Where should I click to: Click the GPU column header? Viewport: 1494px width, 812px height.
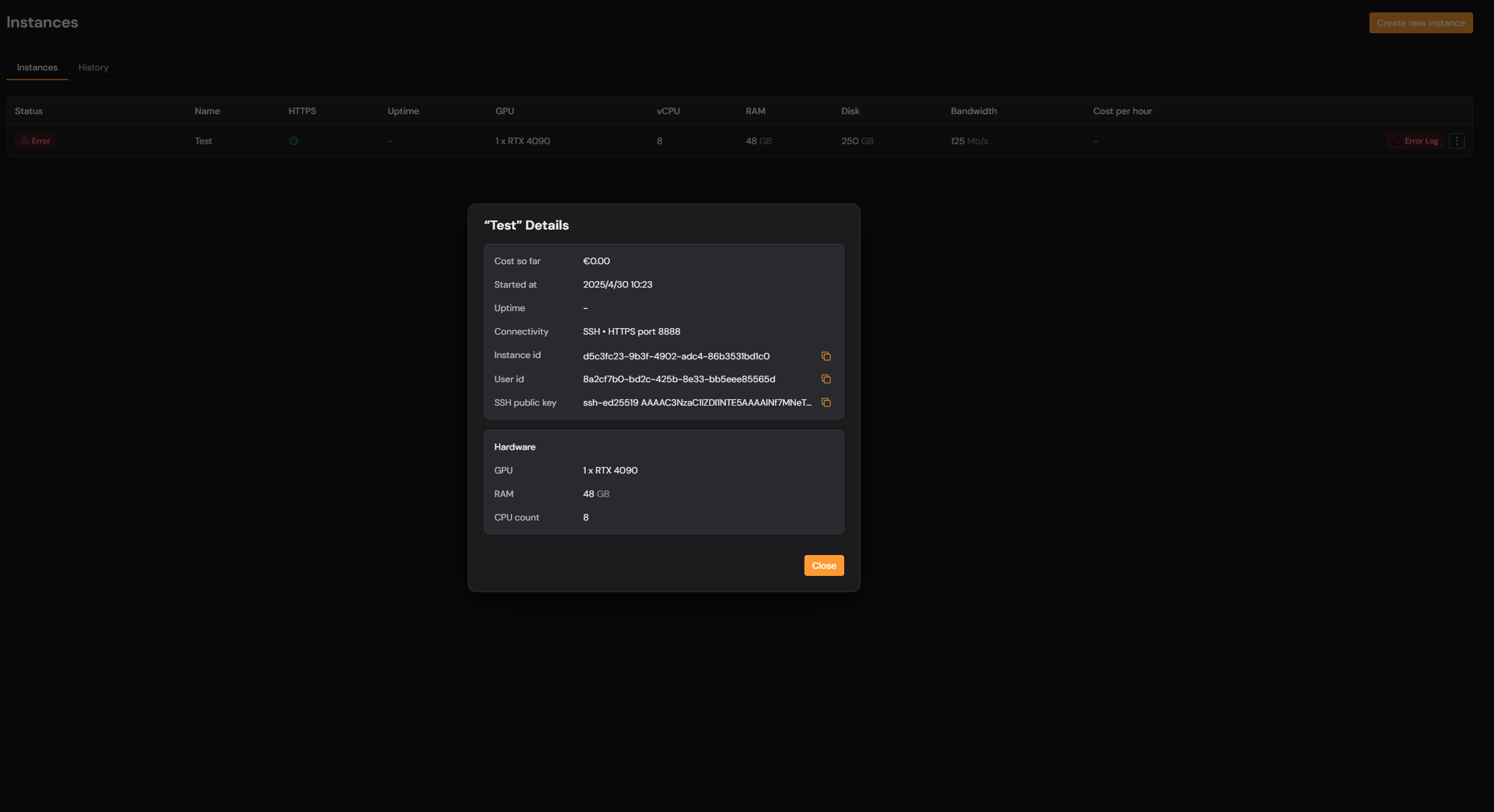(x=504, y=111)
